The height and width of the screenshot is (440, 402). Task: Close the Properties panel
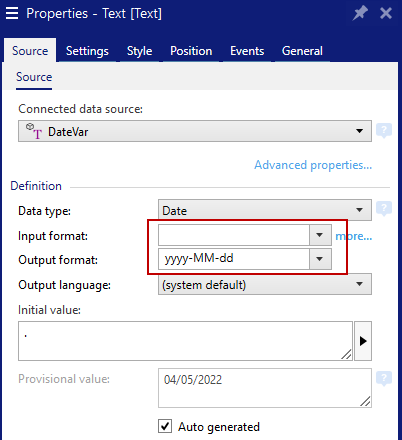point(386,13)
